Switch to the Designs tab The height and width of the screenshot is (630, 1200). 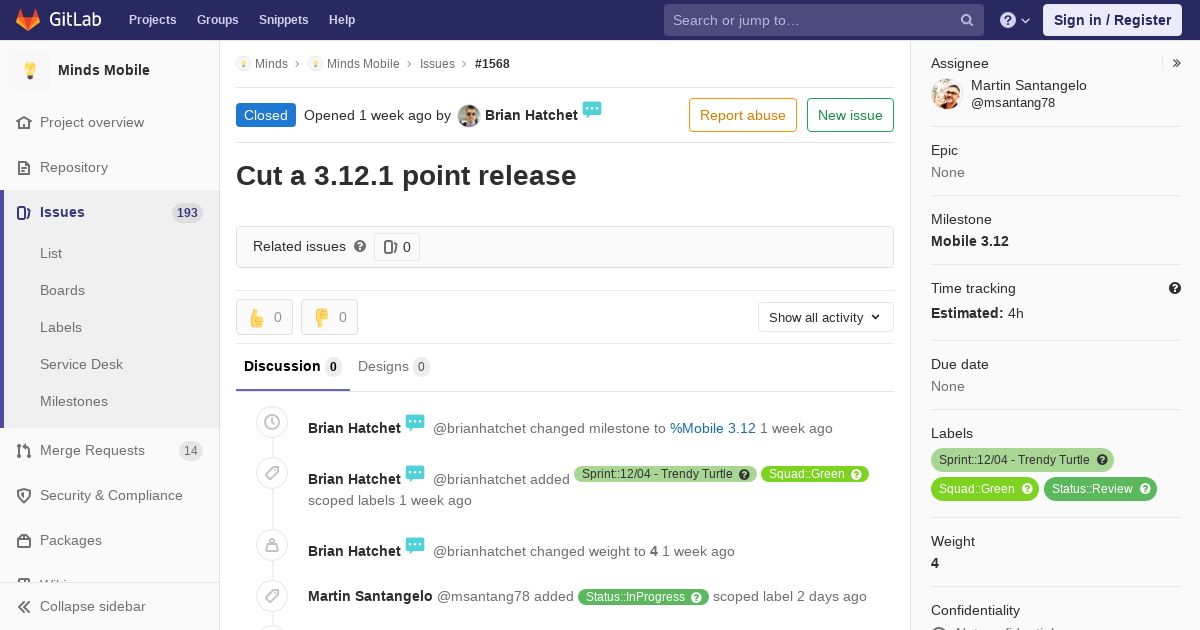(393, 367)
